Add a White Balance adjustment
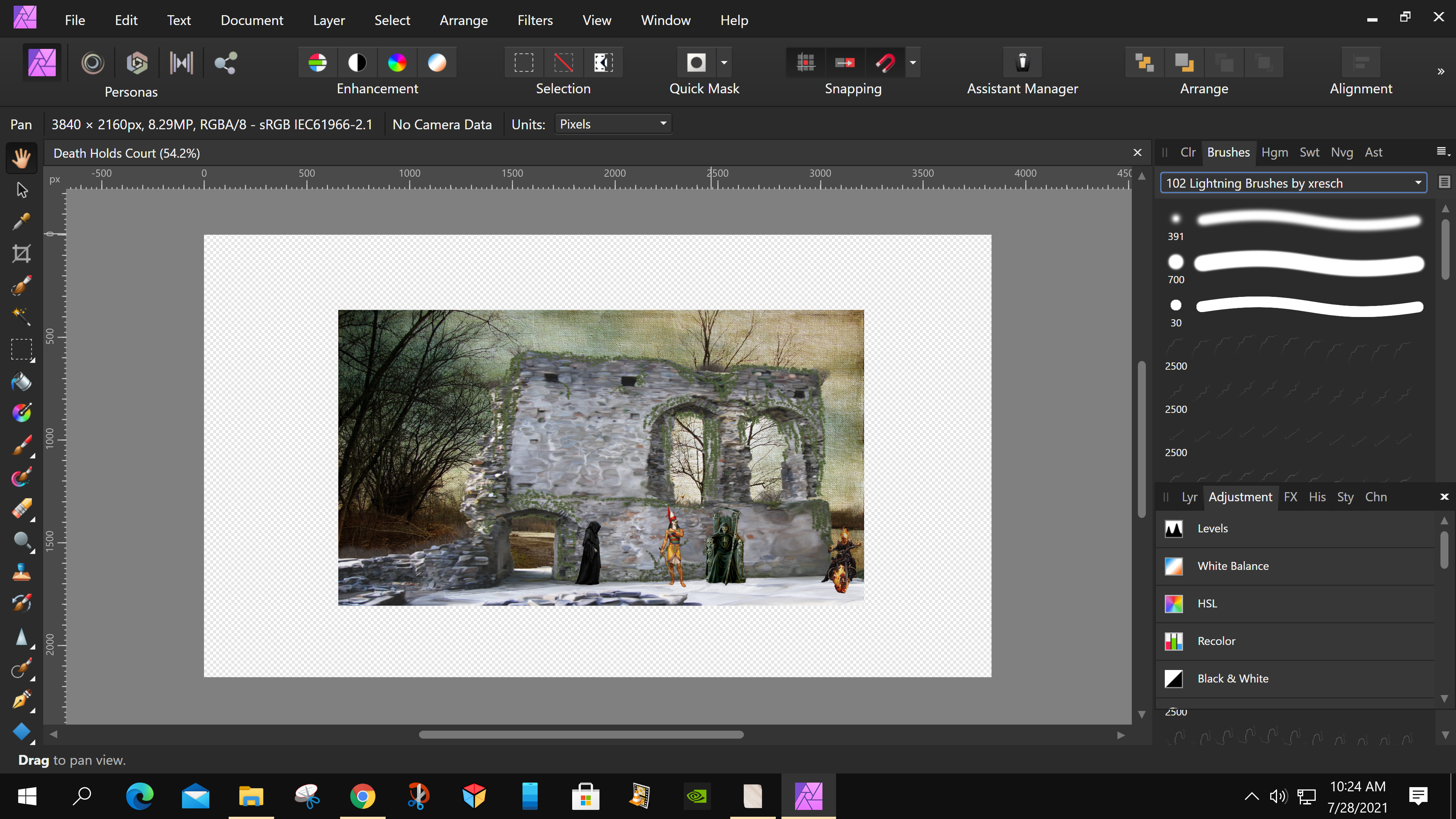Screen dimensions: 1456x819 click(x=1295, y=566)
